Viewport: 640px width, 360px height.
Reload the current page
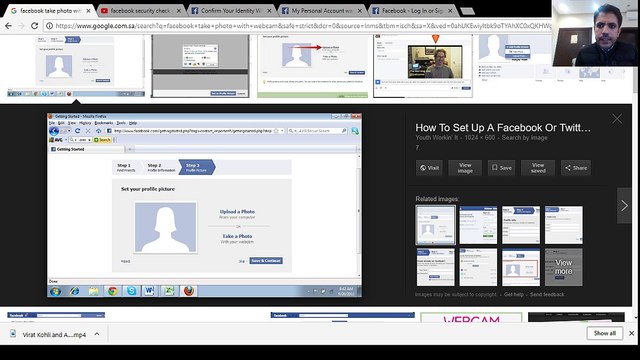pyautogui.click(x=35, y=26)
